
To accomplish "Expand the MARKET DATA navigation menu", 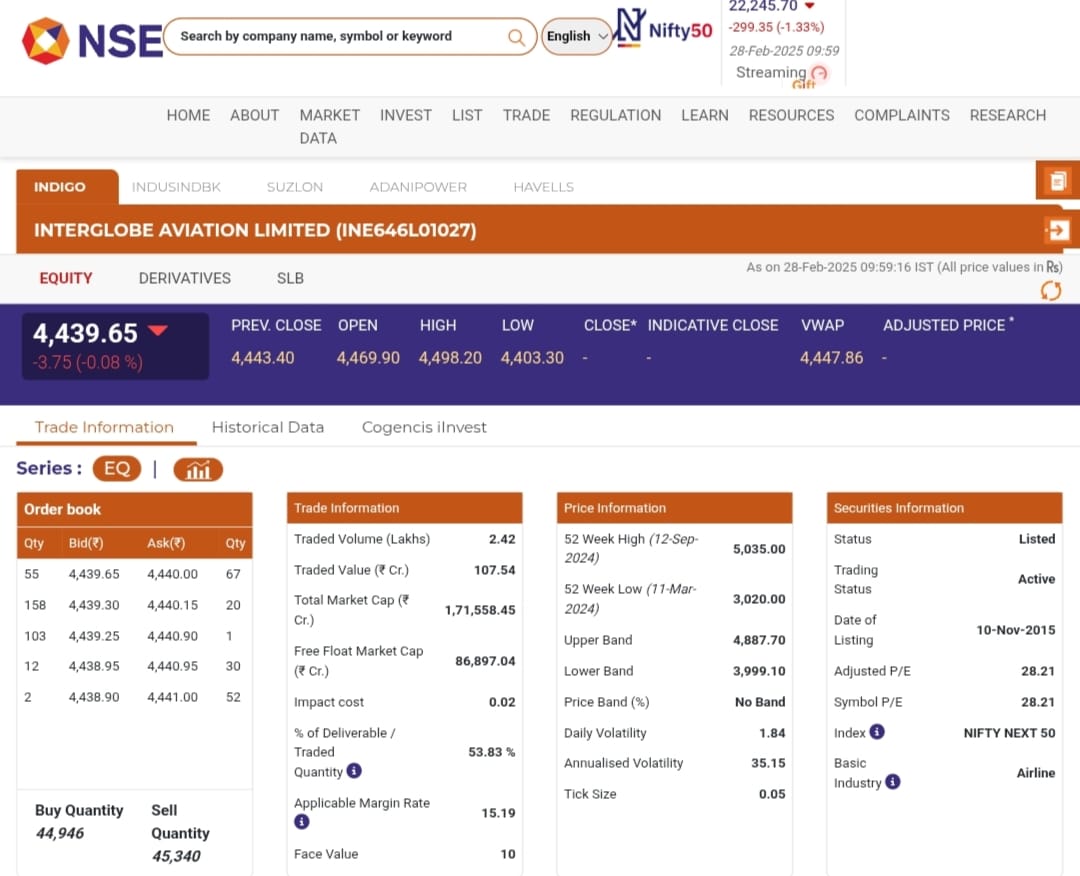I will (329, 126).
